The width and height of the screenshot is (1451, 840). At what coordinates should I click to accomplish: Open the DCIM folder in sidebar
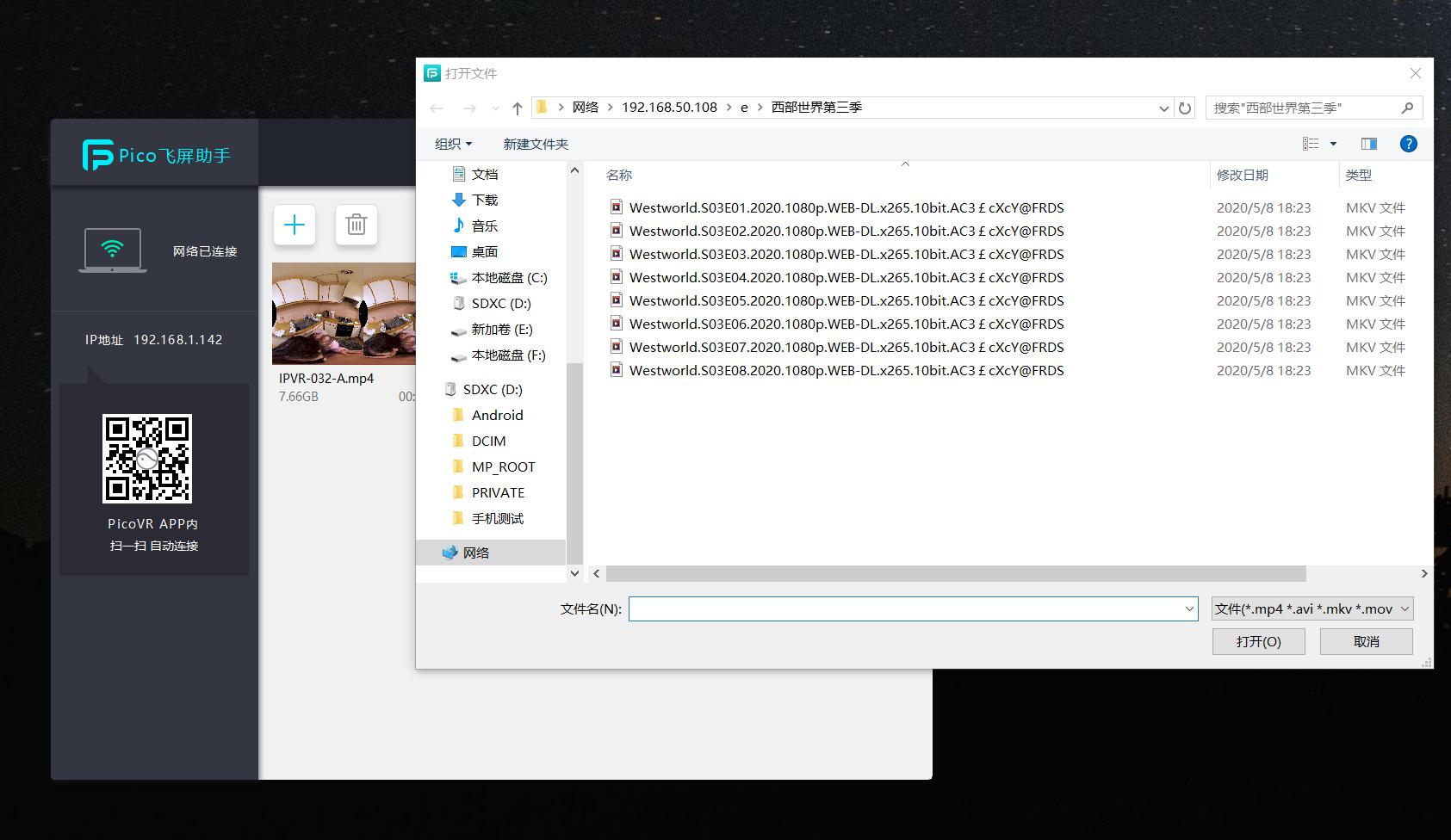point(488,441)
